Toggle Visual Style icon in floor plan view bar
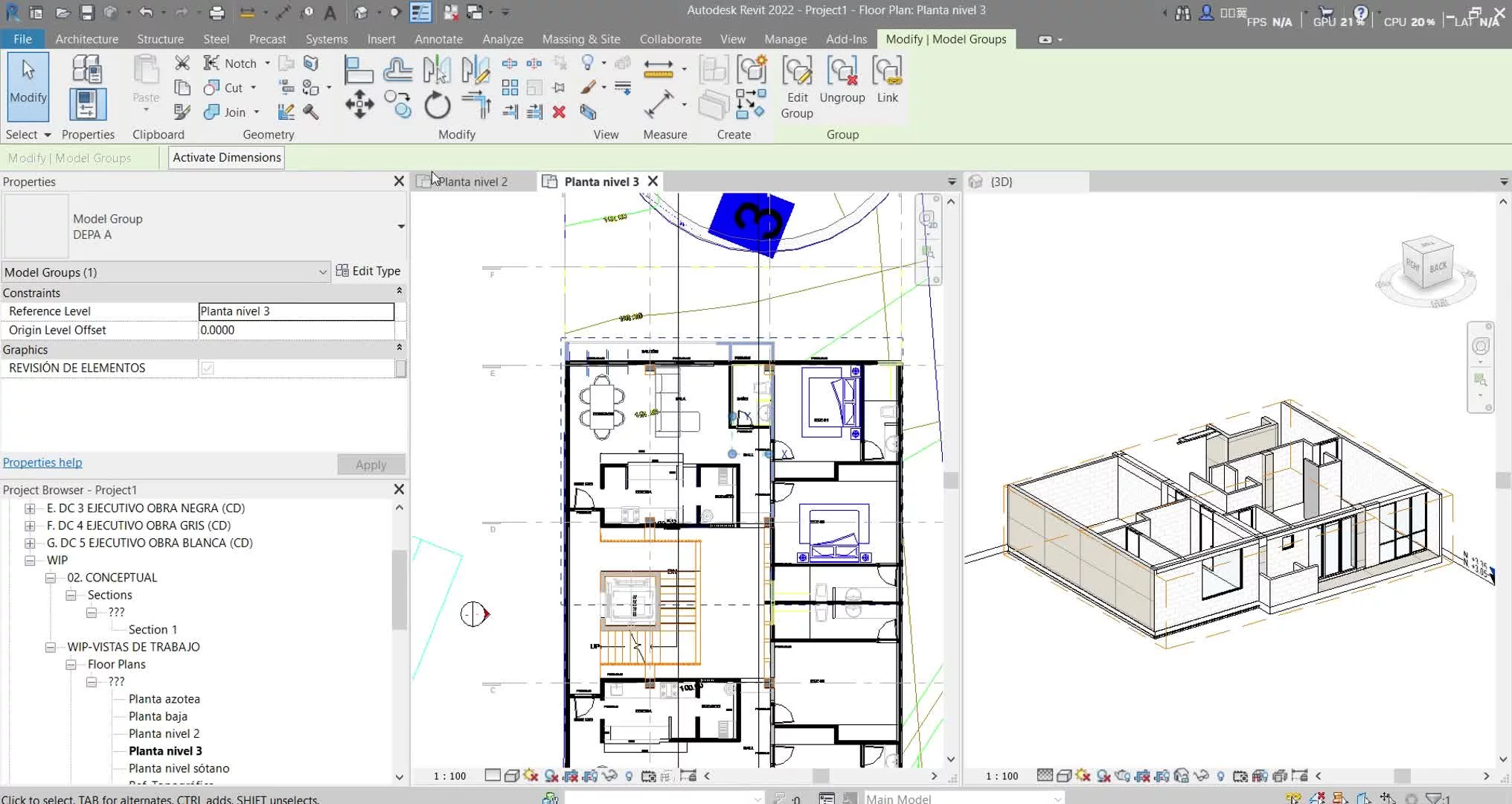 (x=512, y=776)
